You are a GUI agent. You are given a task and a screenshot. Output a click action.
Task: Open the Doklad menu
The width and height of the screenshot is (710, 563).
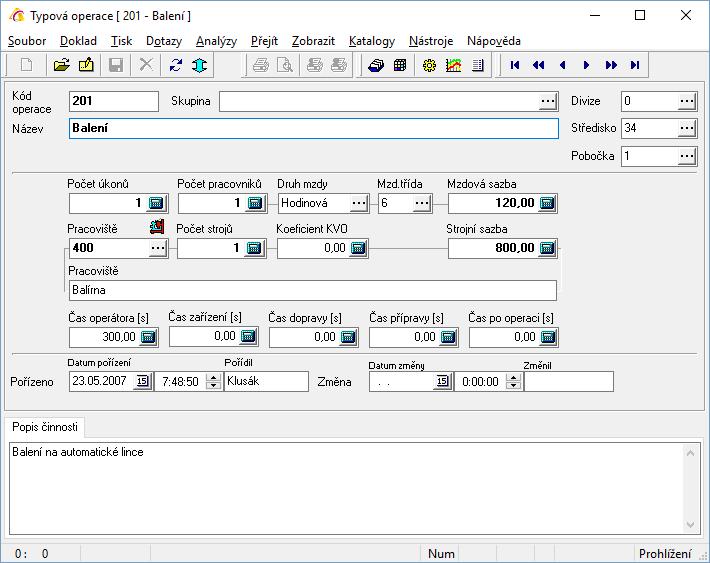pyautogui.click(x=78, y=41)
